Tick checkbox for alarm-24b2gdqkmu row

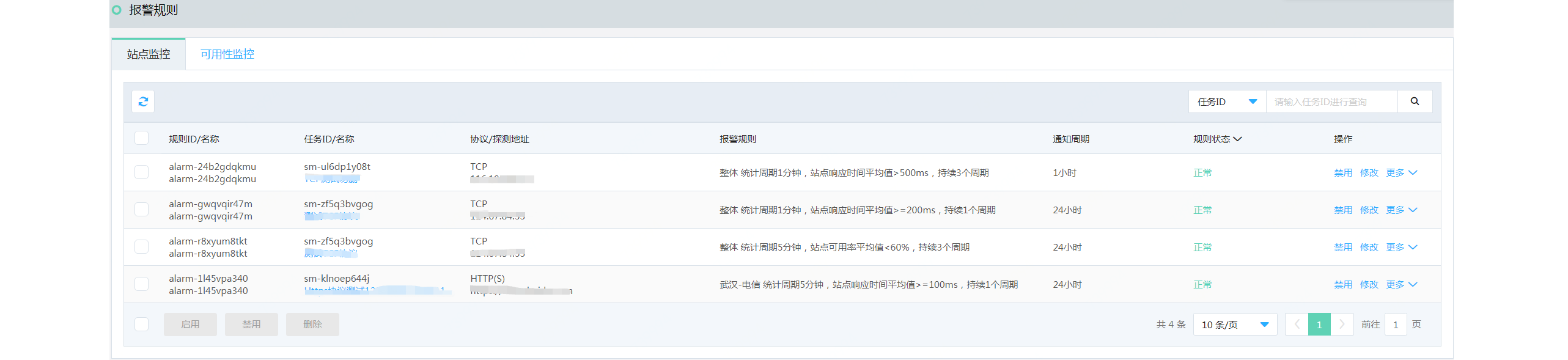(141, 172)
